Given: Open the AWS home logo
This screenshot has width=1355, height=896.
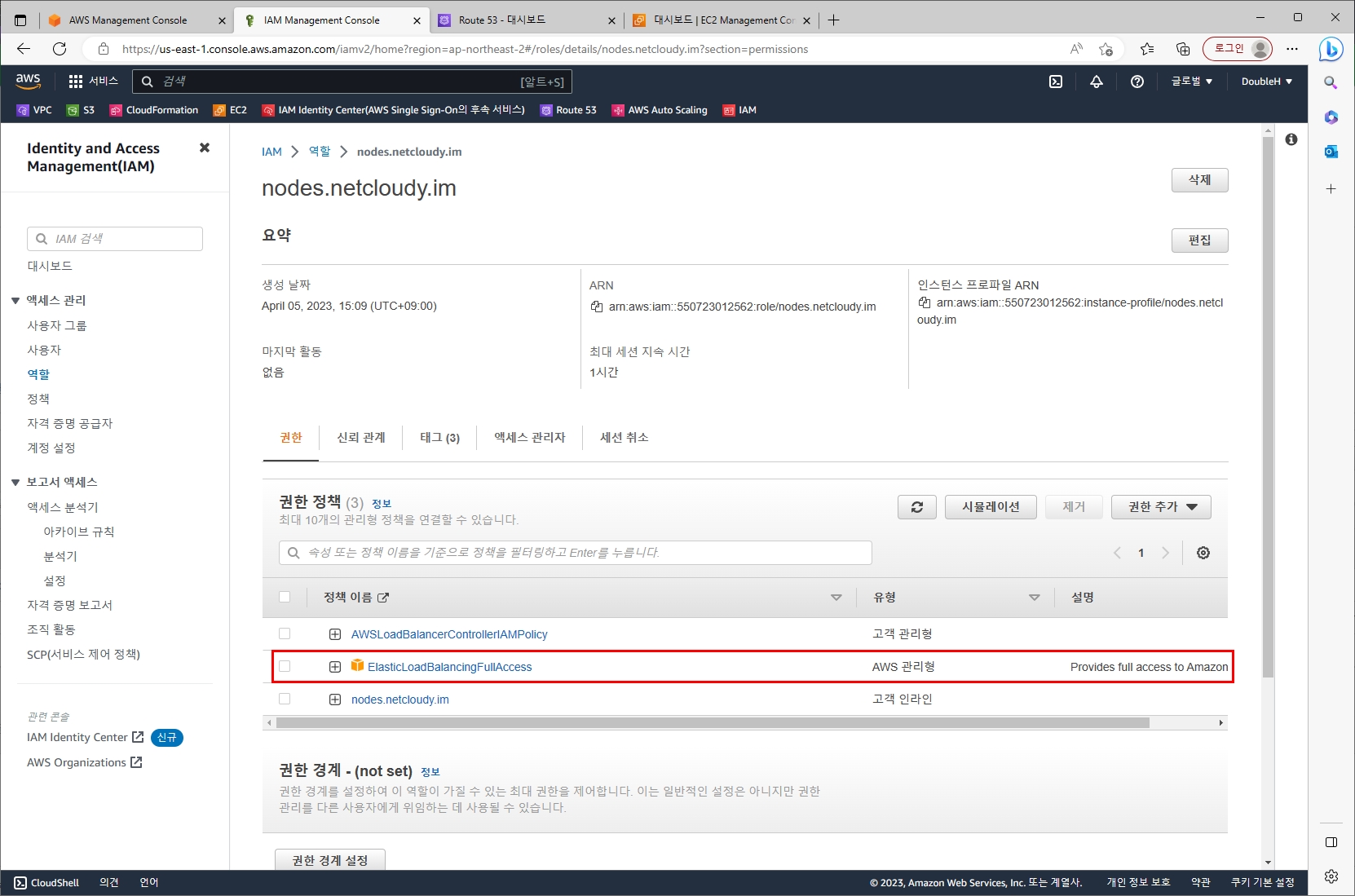Looking at the screenshot, I should [28, 81].
